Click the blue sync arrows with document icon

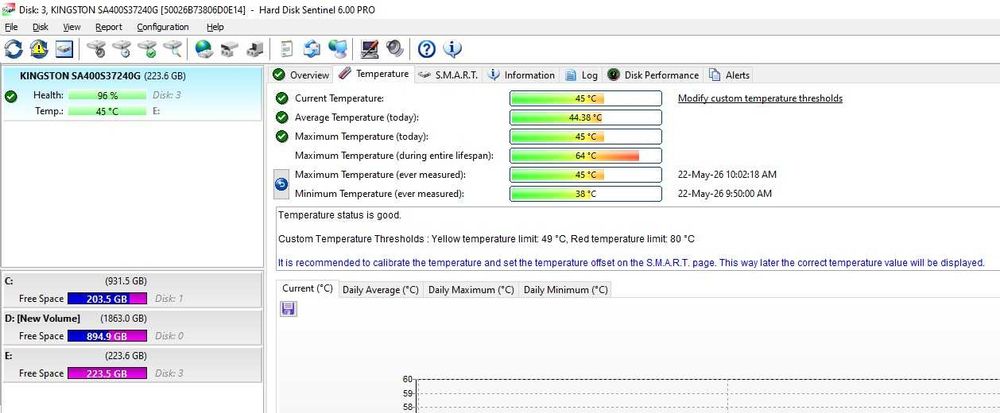point(312,49)
